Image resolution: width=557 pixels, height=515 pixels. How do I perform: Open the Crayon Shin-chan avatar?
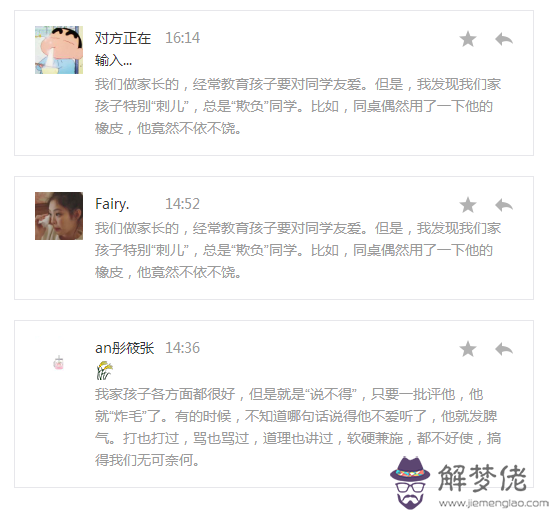click(59, 50)
